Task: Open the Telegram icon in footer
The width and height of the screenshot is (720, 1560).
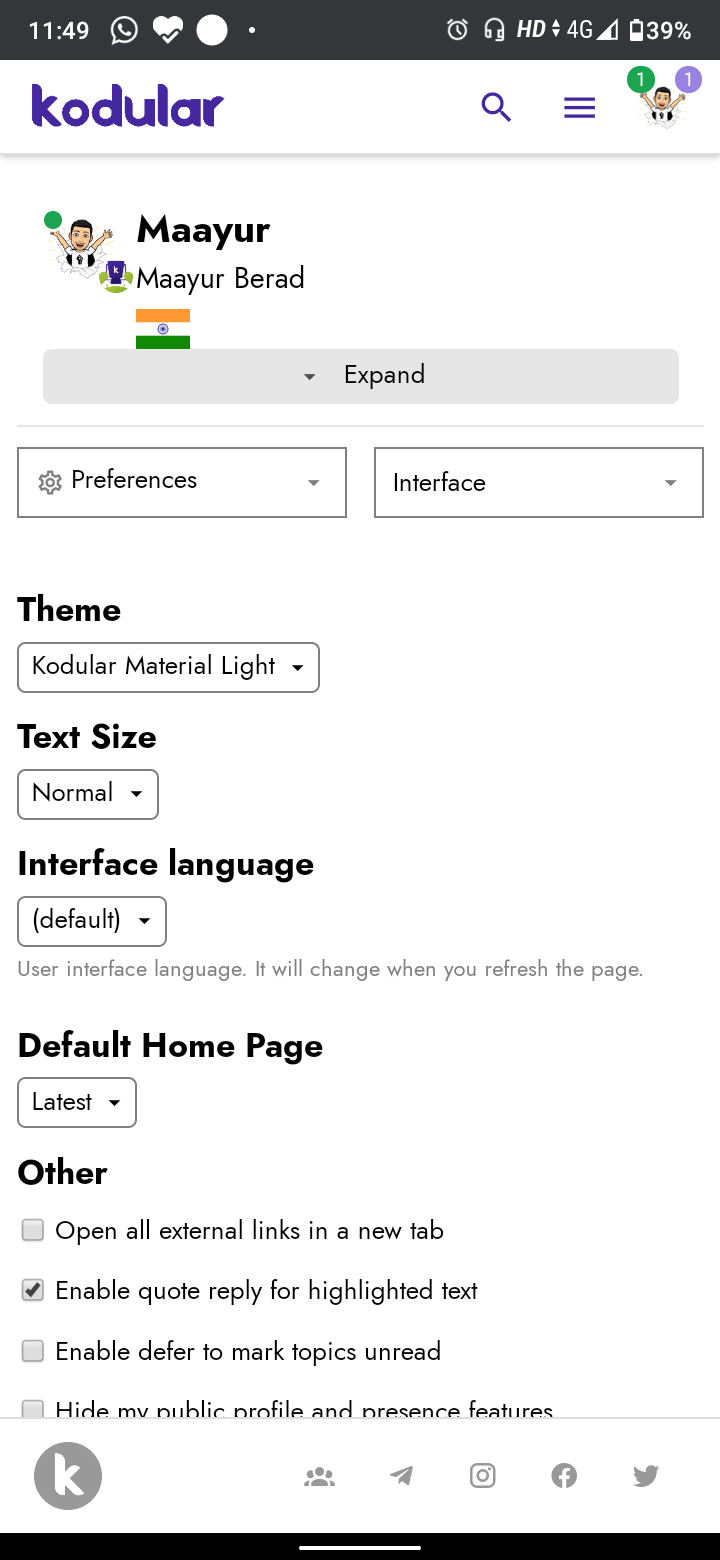Action: (x=401, y=1475)
